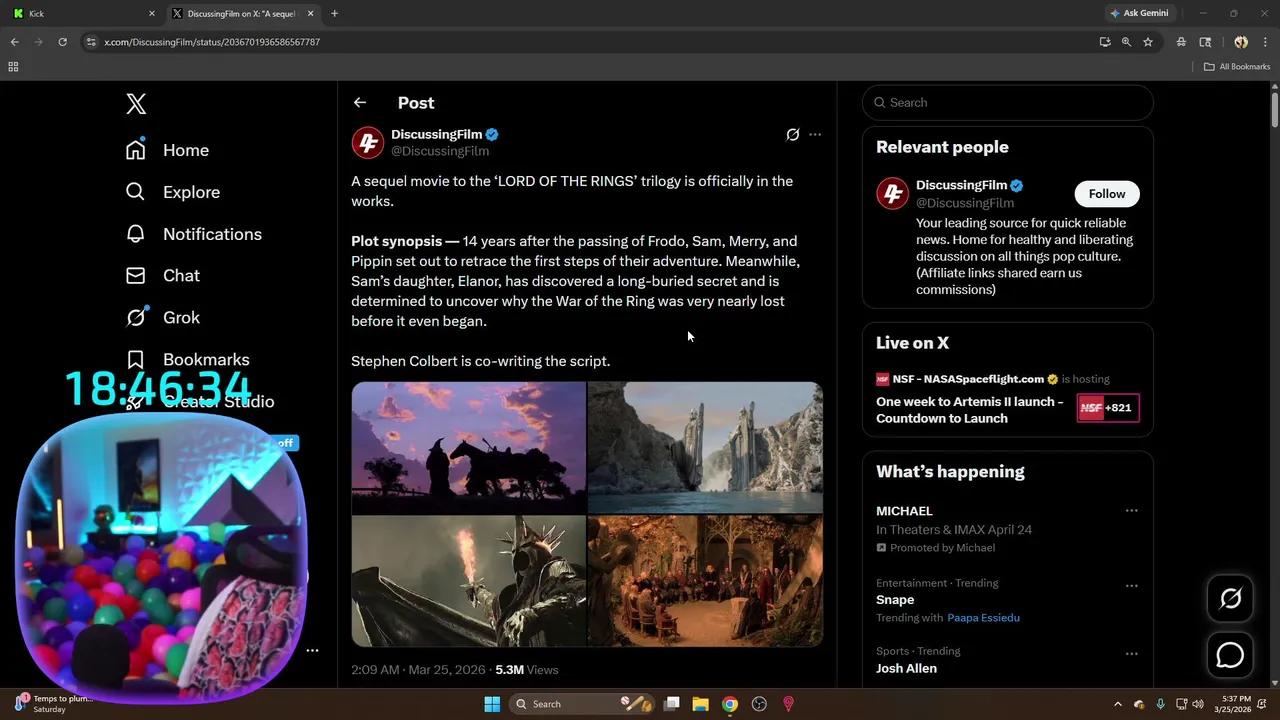Open Chrome three-dot menu
1280x720 pixels.
[x=1265, y=42]
